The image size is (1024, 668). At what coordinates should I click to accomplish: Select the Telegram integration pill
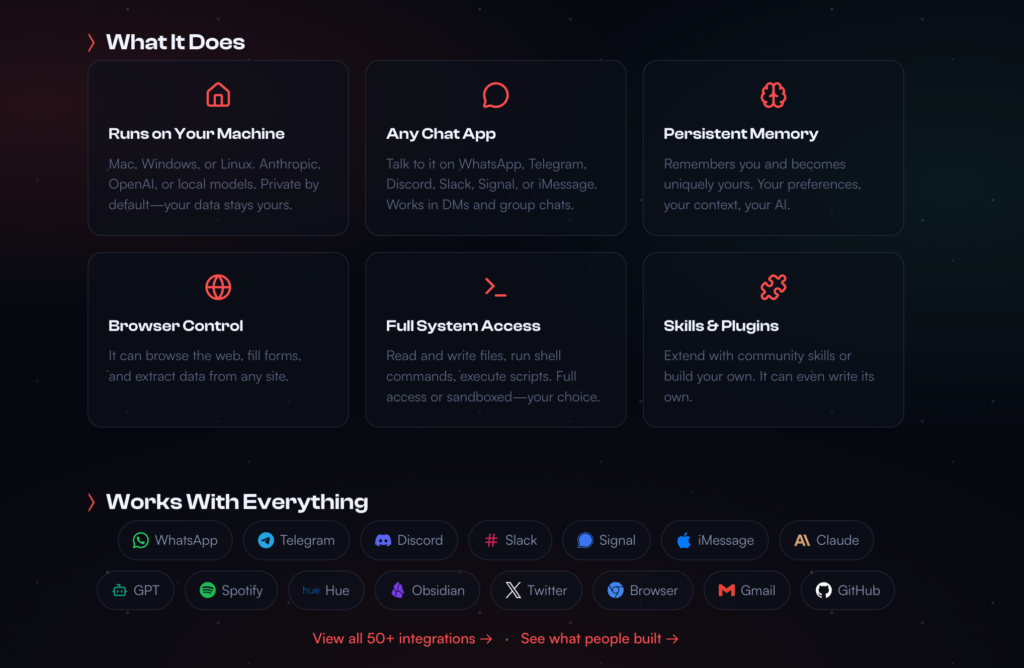click(296, 540)
